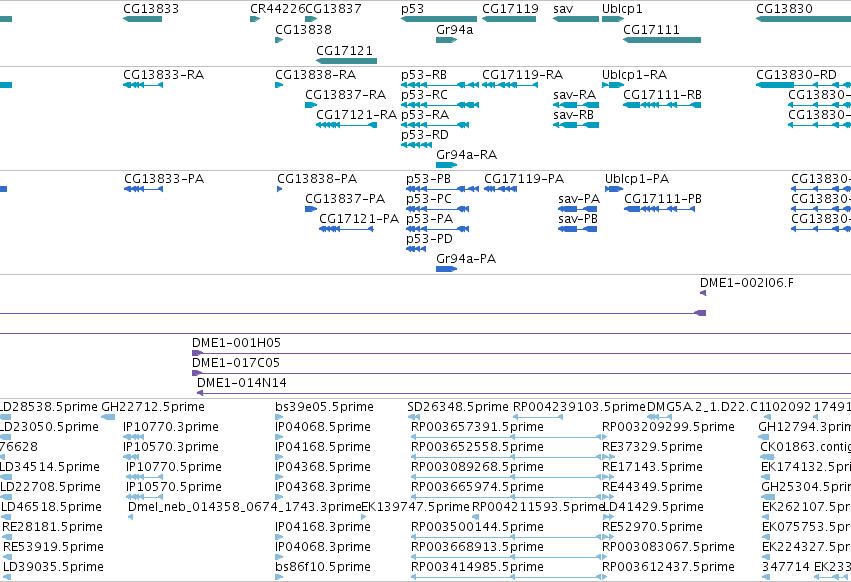The width and height of the screenshot is (851, 582).
Task: Click protein CG17111-PB
Action: coord(663,199)
